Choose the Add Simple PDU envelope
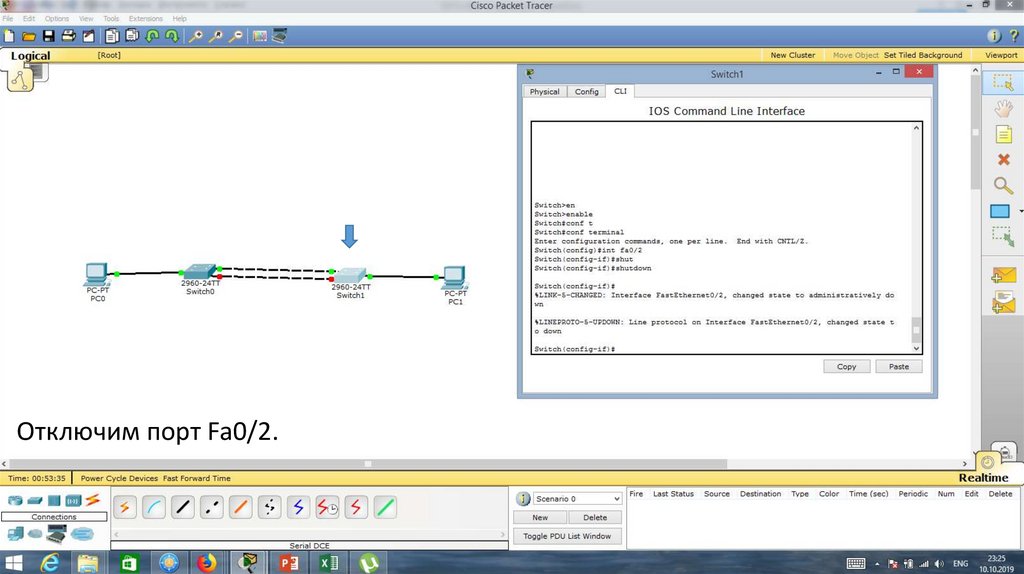The width and height of the screenshot is (1024, 574). coord(1003,276)
